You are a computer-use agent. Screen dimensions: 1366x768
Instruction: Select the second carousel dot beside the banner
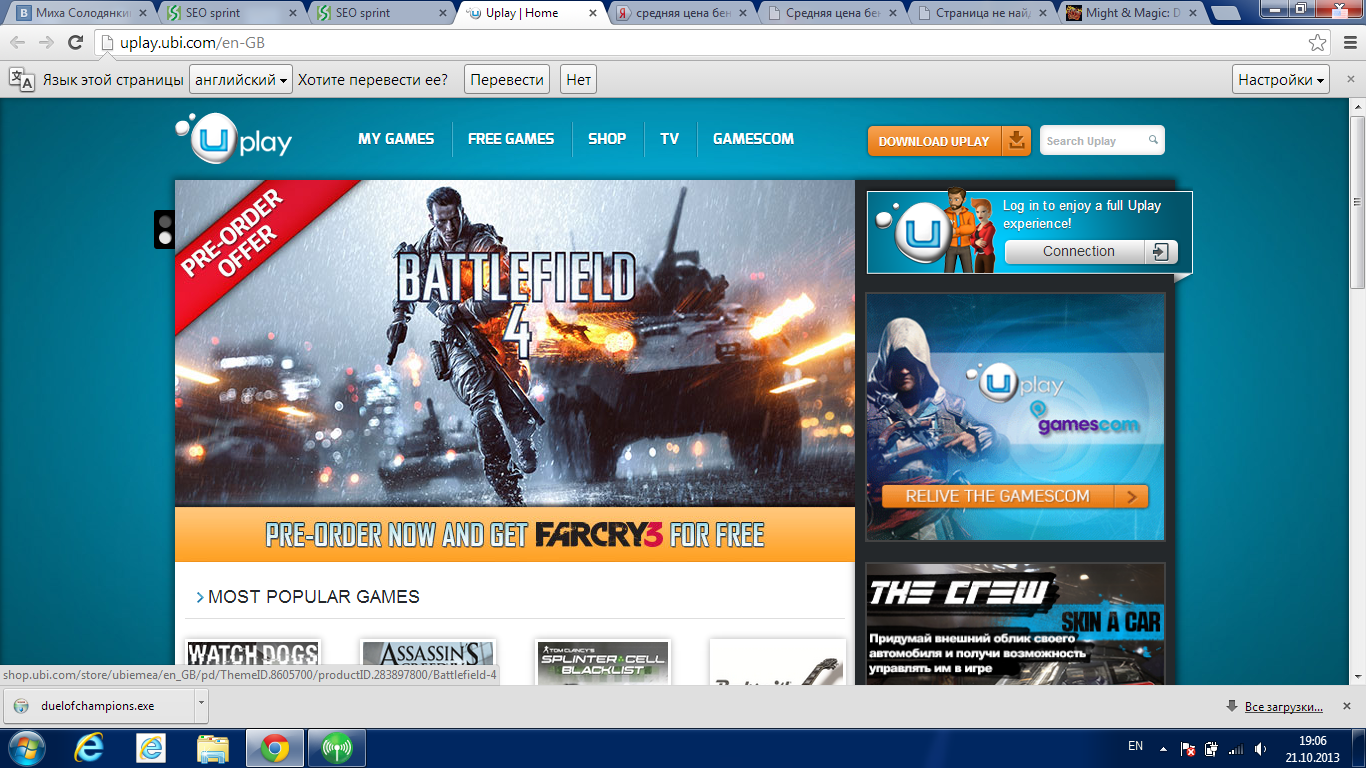(x=165, y=238)
